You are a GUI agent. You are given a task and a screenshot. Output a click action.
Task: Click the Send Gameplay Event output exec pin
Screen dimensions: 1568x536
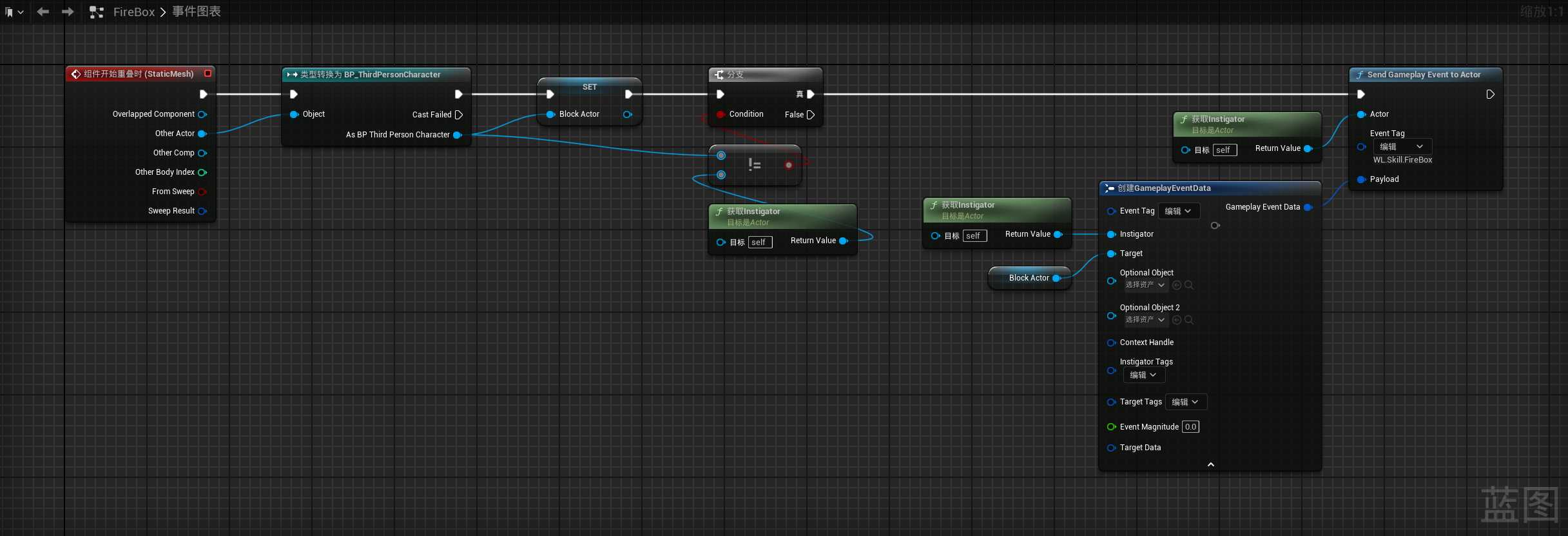(1490, 94)
